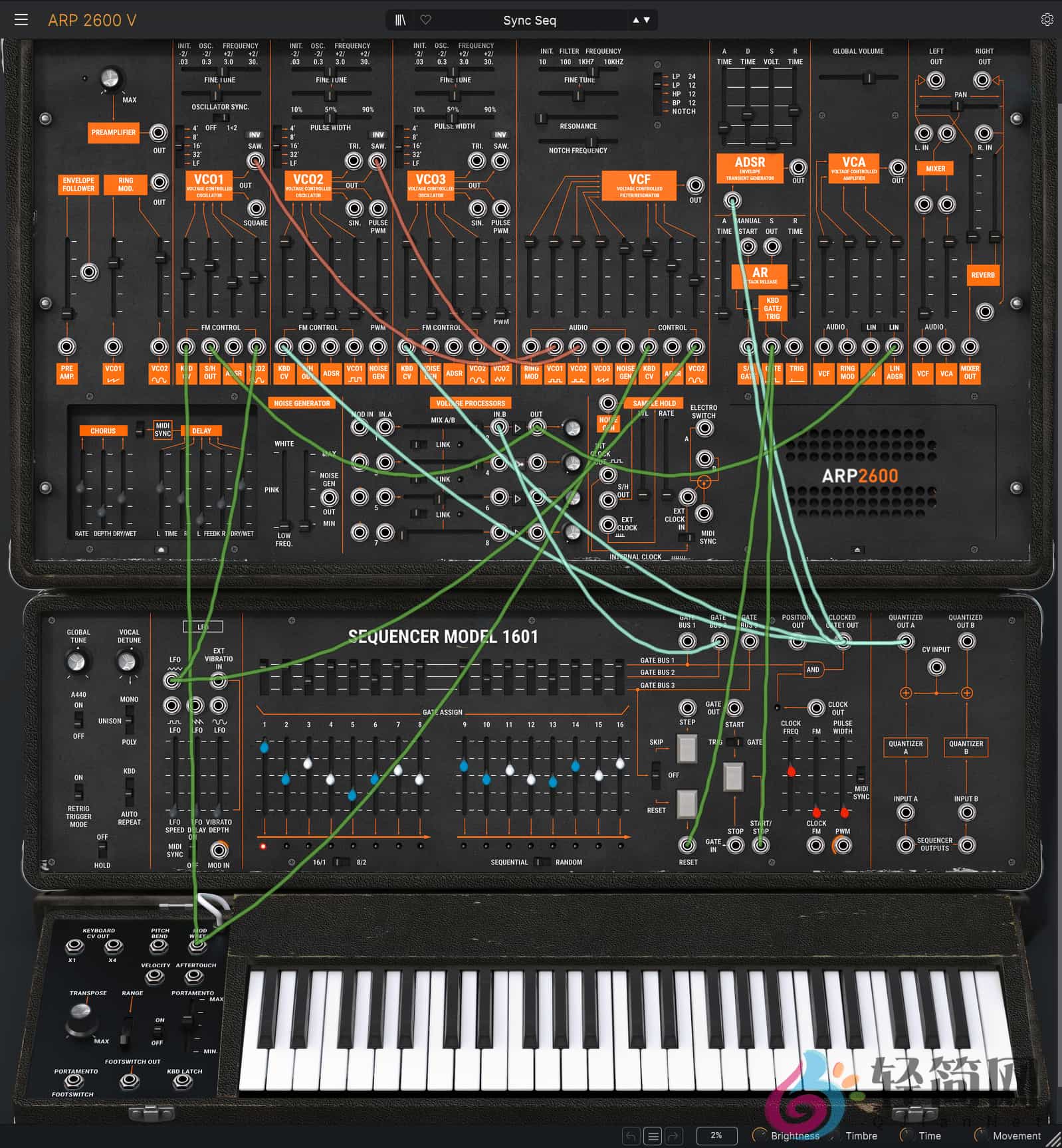Click the sequencer CLOCK OUT jack
The image size is (1062, 1148).
click(x=816, y=708)
